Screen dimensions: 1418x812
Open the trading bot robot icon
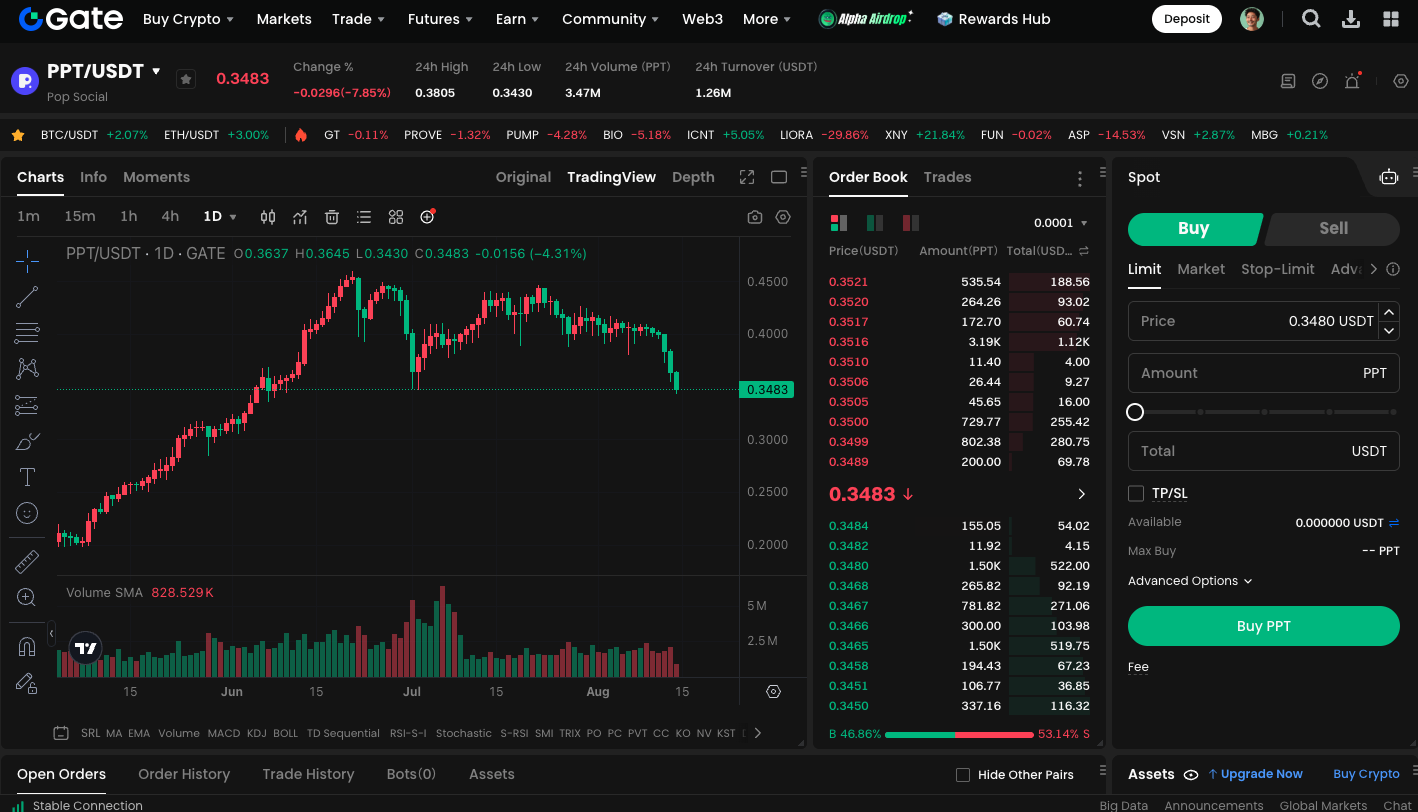(1389, 177)
